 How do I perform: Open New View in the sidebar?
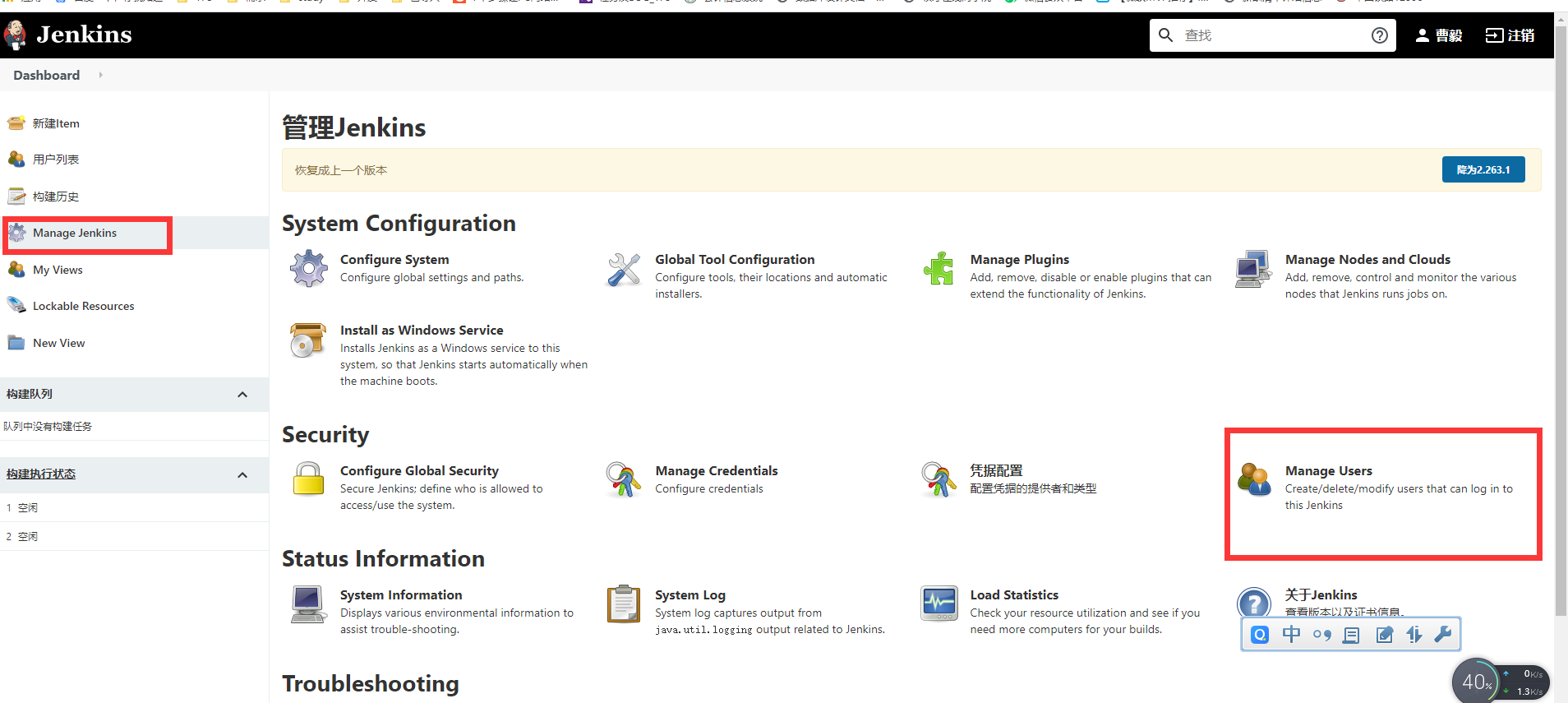58,343
